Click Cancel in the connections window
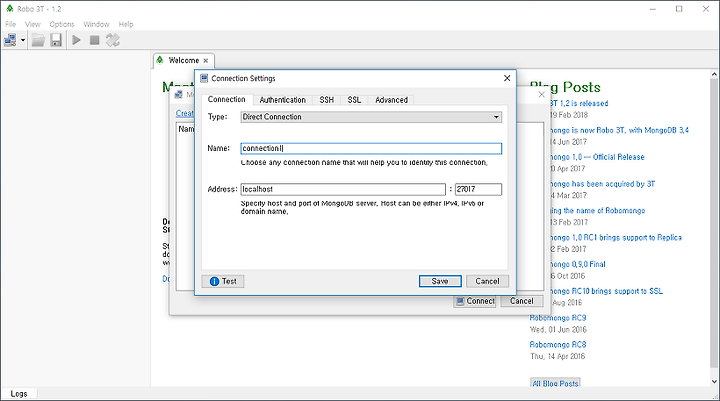720x401 pixels. click(x=522, y=301)
